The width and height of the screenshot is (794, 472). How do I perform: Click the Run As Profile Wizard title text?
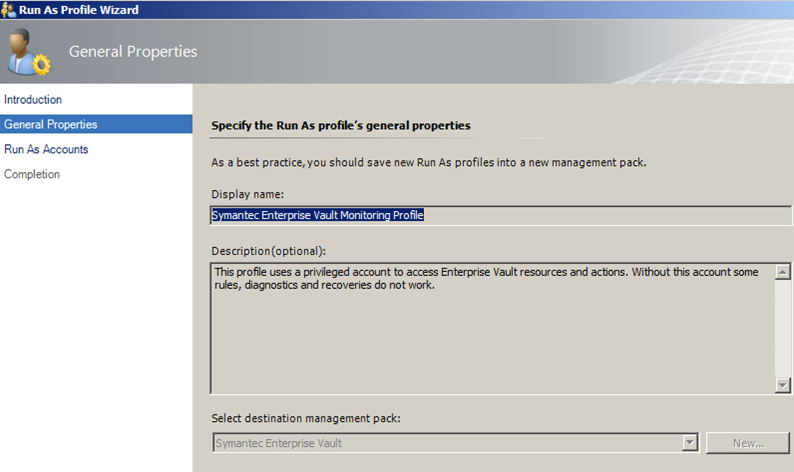point(79,9)
